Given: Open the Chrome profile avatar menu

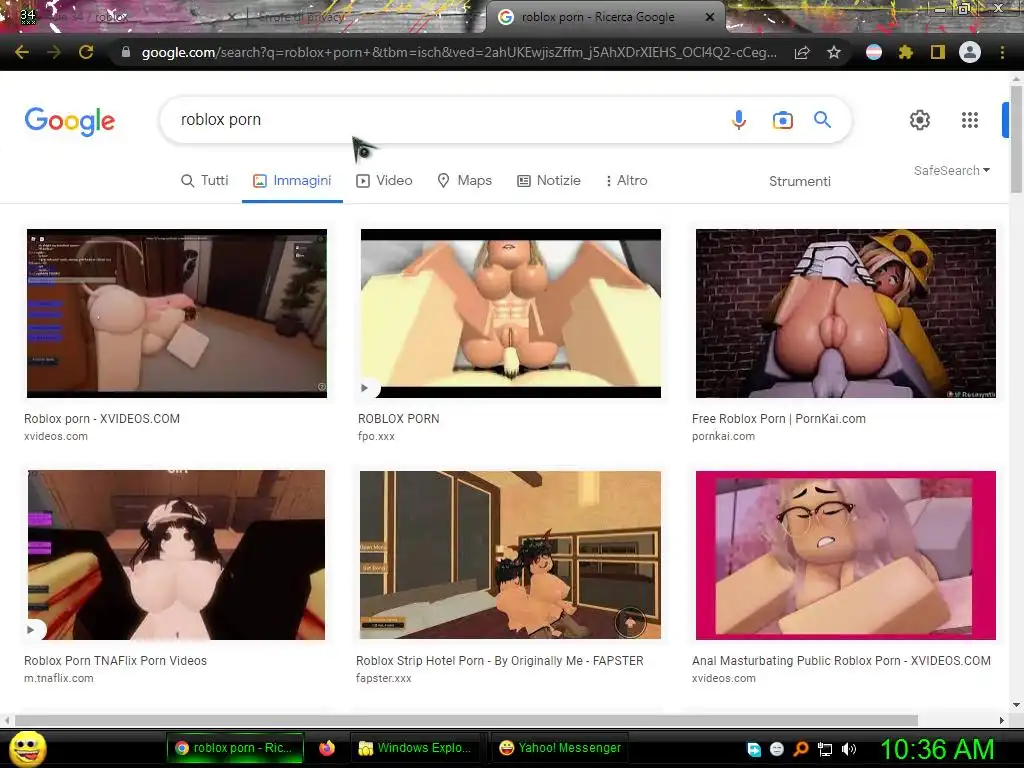Looking at the screenshot, I should (970, 52).
